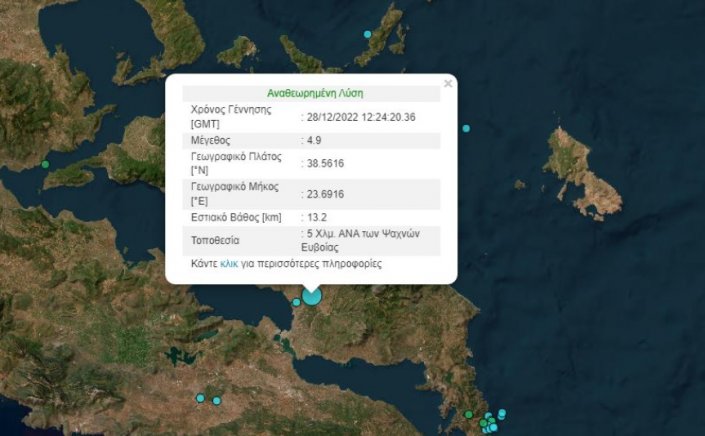Viewport: 705px width, 436px height.
Task: Click the 'Αναθεωρημένη Λύση' heading
Action: (315, 93)
